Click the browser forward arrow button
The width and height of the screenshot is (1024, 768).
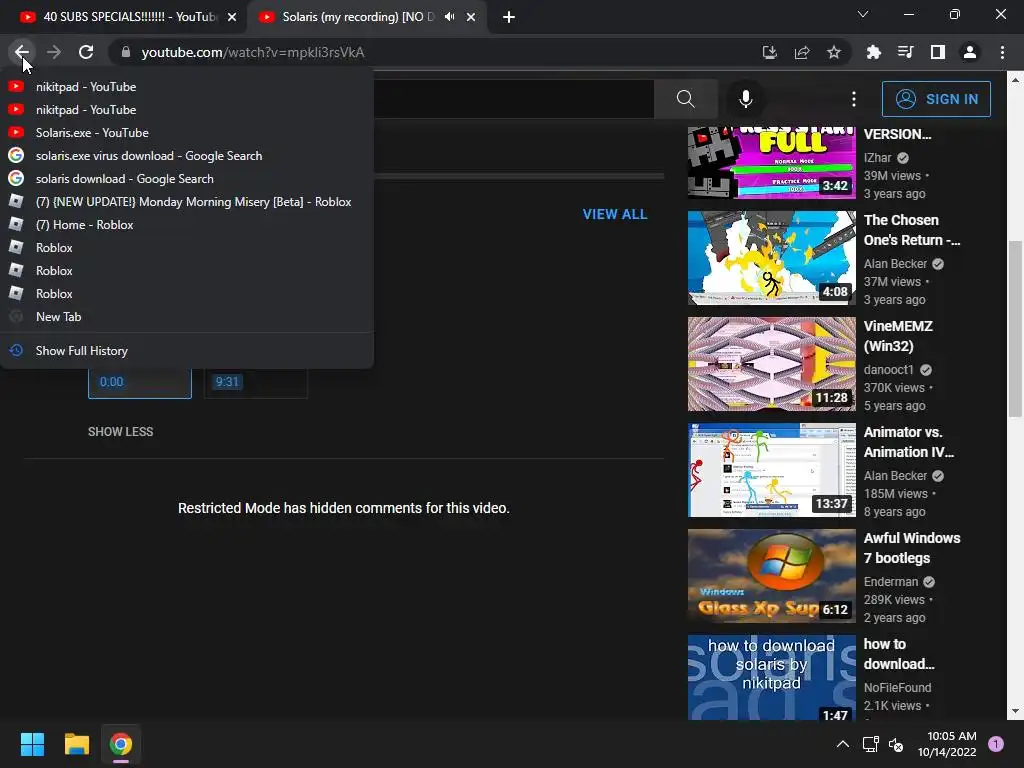point(54,52)
